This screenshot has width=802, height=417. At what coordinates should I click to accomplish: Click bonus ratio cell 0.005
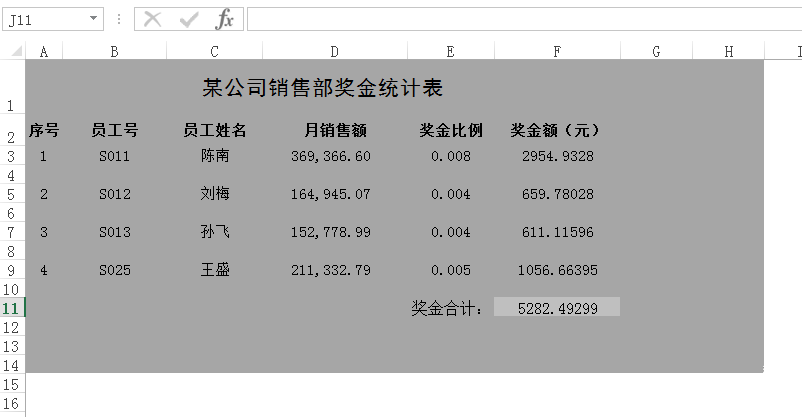[x=451, y=270]
